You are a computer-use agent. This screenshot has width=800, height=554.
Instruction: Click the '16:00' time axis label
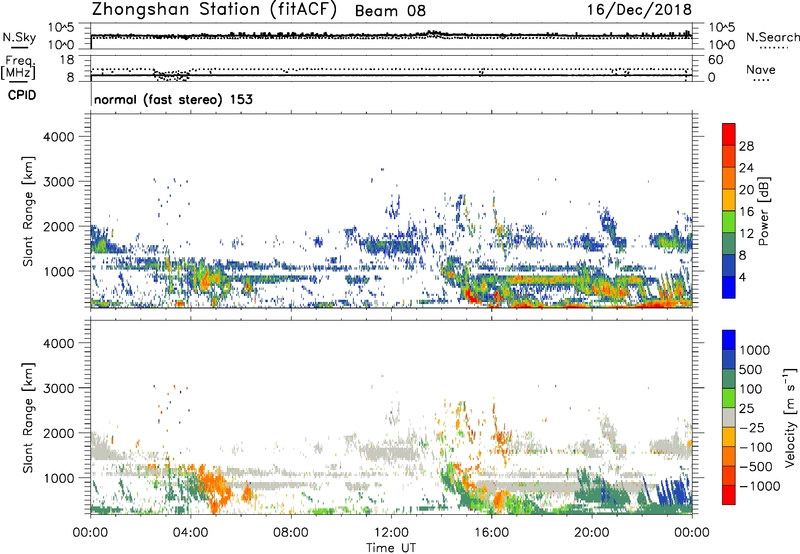click(x=491, y=533)
